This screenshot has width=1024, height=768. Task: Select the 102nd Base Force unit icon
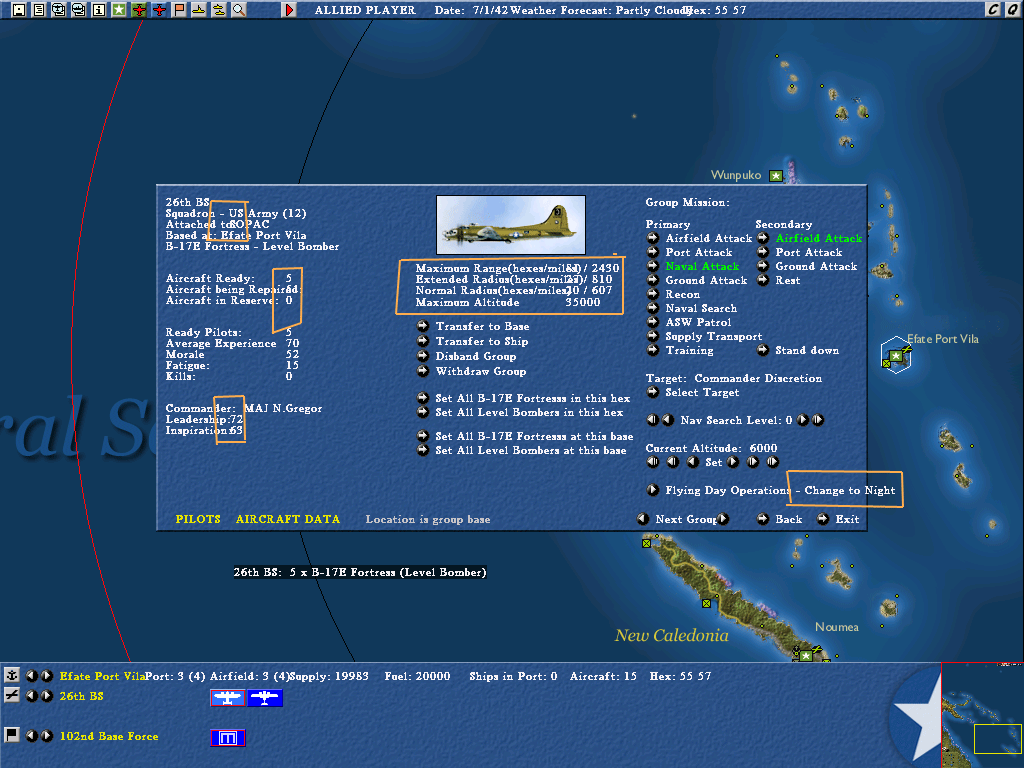click(x=228, y=738)
